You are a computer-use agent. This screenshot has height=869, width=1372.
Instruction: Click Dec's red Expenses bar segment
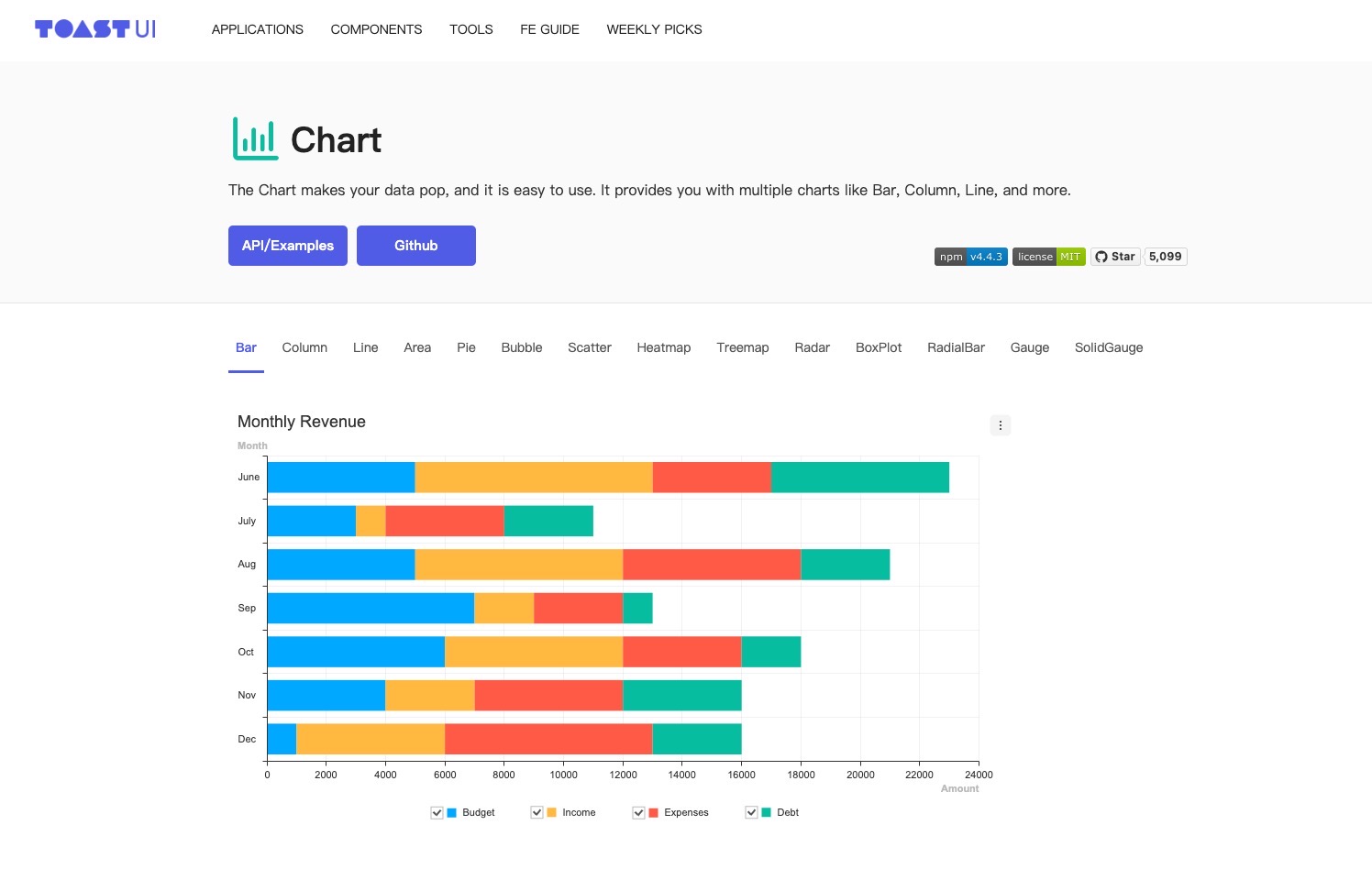point(548,739)
